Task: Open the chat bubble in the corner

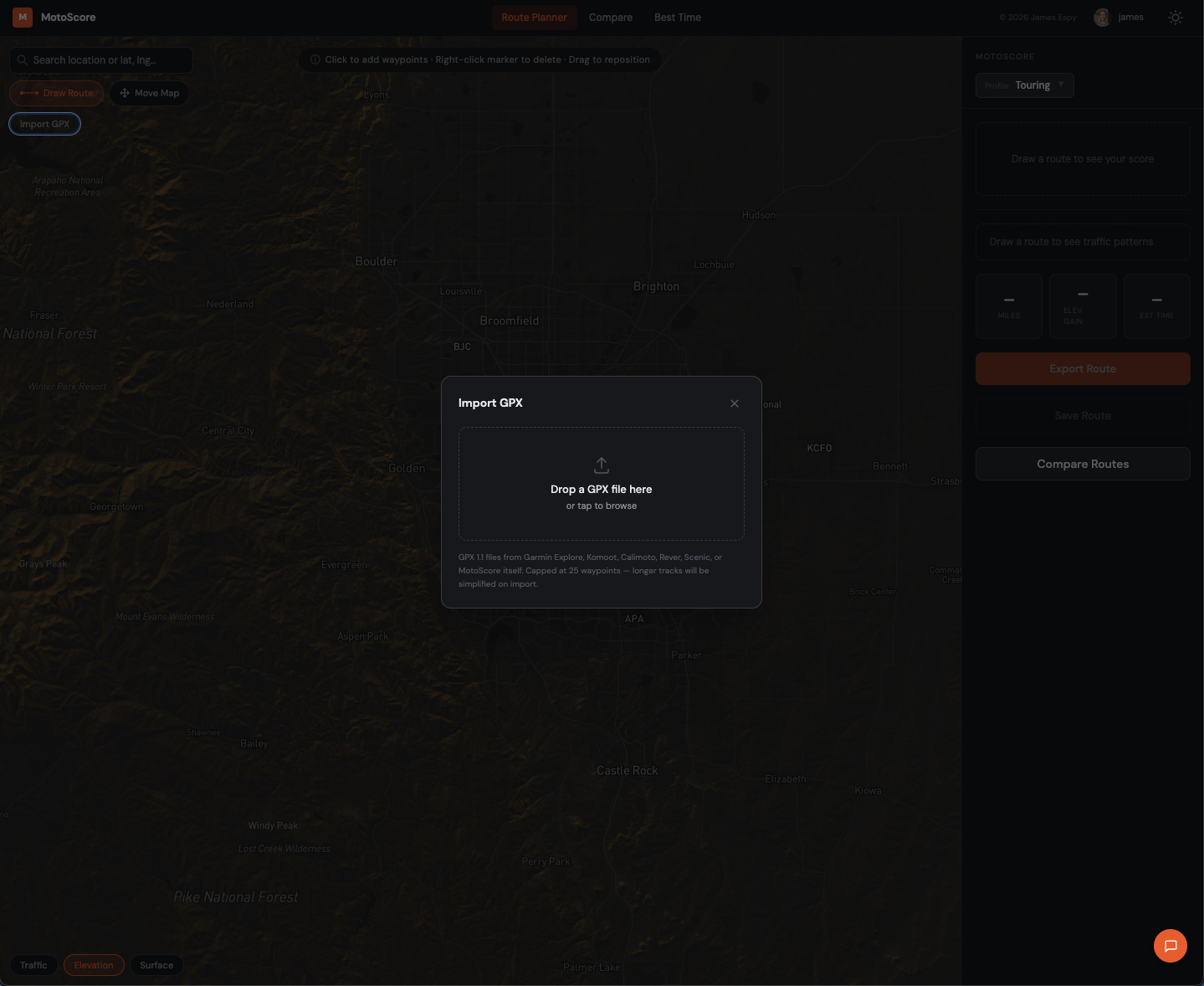Action: [1170, 945]
